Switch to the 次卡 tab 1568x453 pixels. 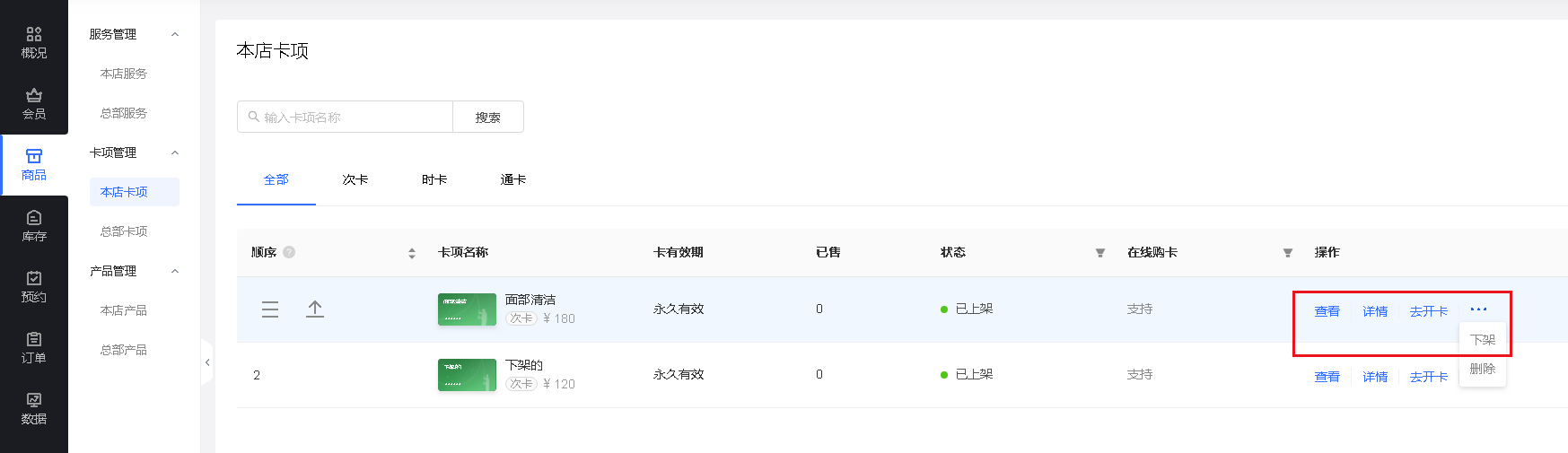click(355, 179)
